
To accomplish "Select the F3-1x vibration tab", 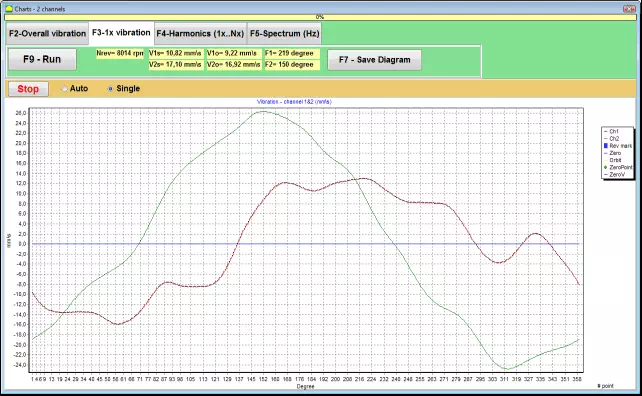I will [121, 33].
